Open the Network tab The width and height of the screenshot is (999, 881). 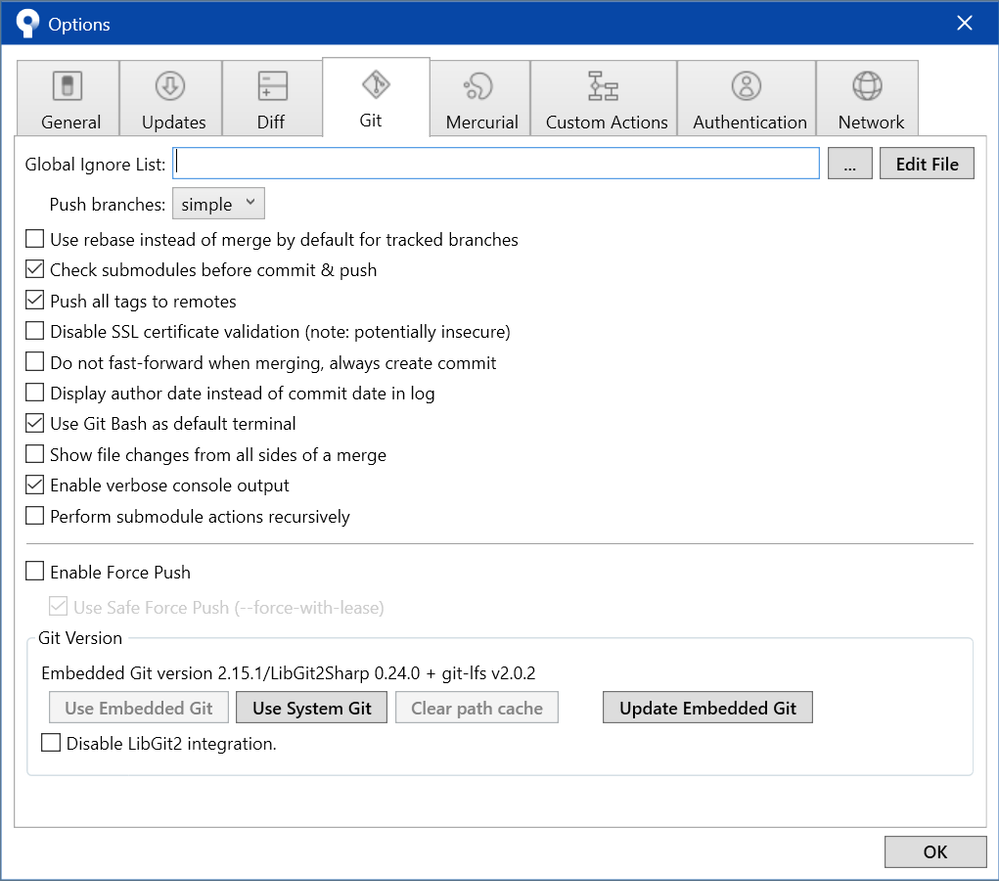click(867, 97)
